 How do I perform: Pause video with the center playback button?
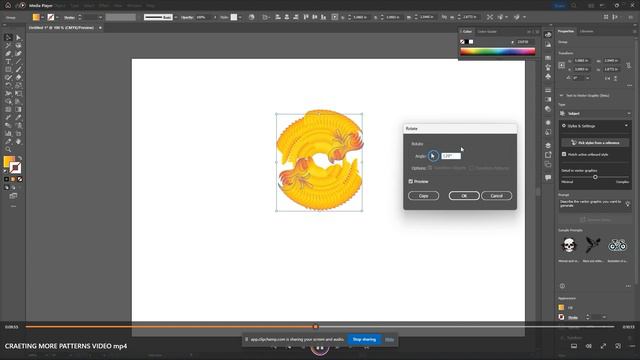pos(320,347)
